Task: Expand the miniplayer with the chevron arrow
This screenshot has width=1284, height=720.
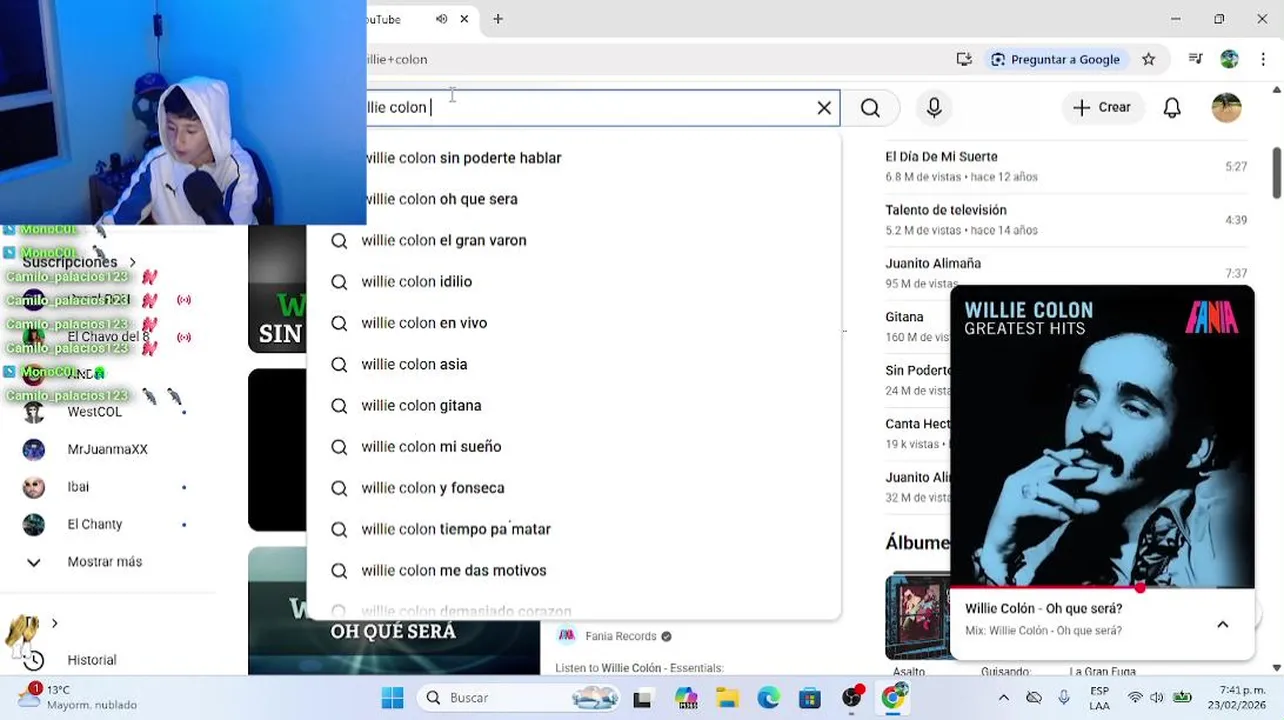Action: pos(1222,624)
